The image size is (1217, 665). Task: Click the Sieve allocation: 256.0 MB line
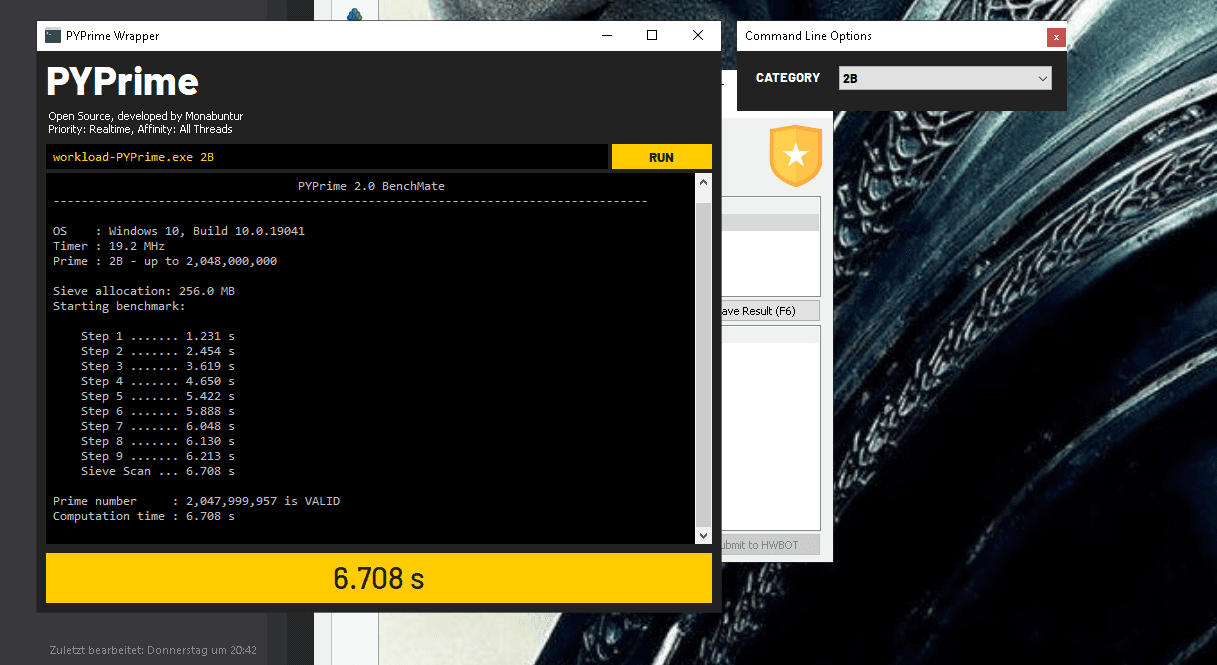143,291
